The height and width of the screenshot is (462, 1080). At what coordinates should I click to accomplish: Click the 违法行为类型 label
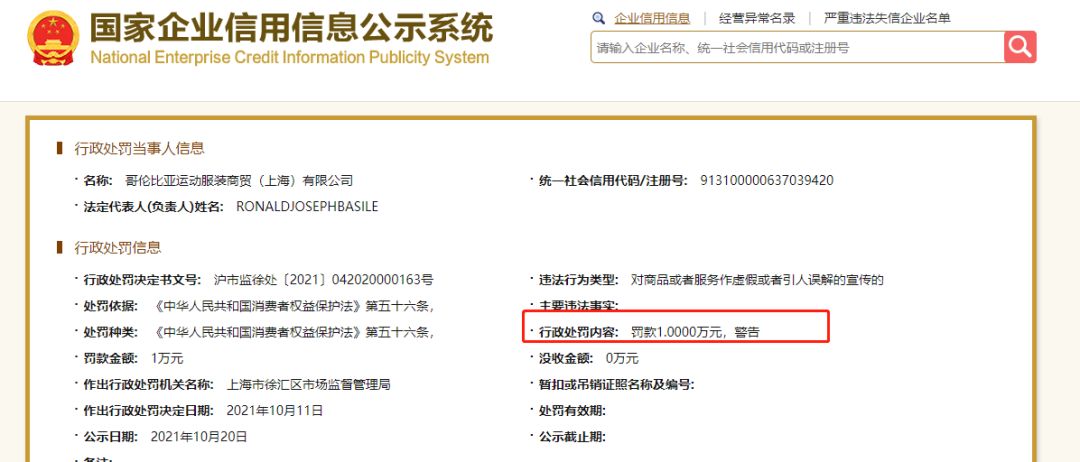tap(579, 280)
